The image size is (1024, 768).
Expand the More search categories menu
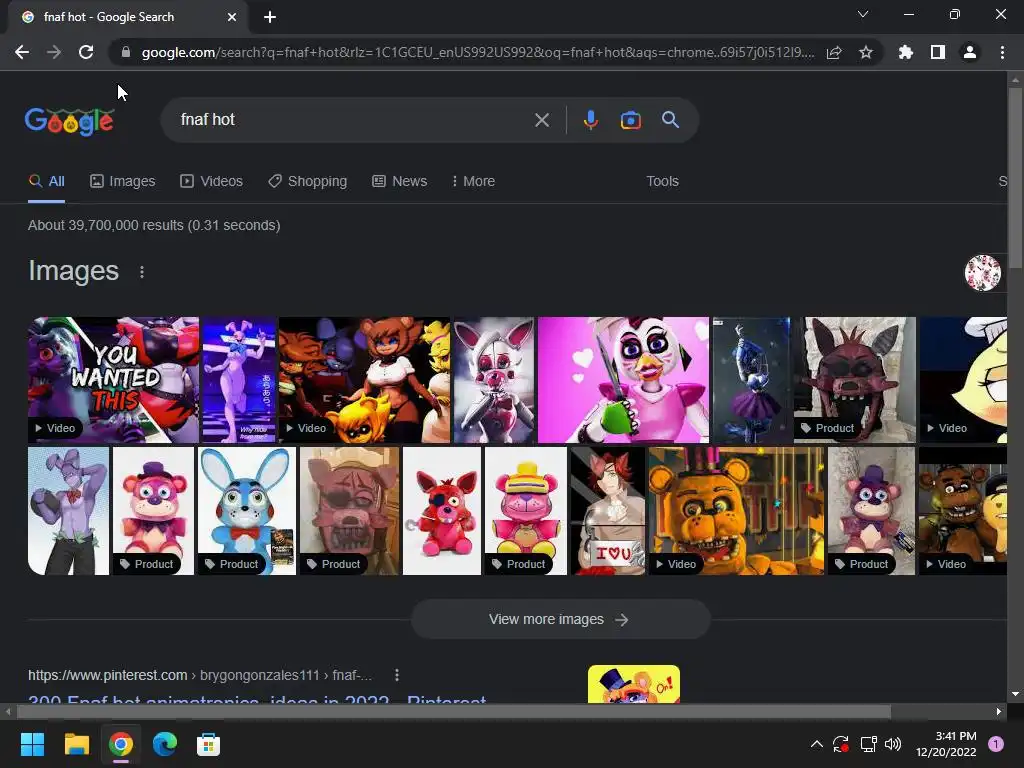click(x=473, y=182)
